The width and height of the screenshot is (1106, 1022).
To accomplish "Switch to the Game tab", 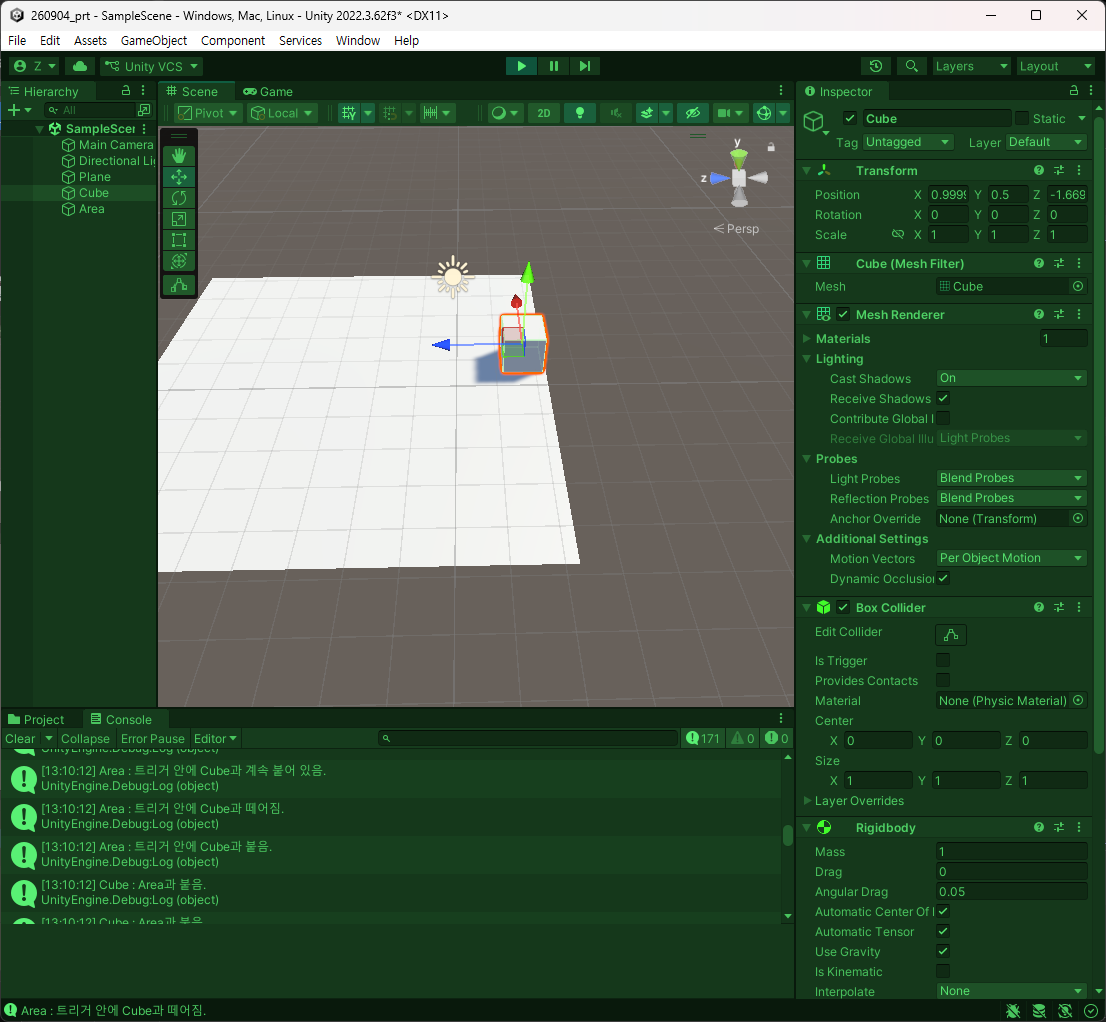I will [268, 92].
